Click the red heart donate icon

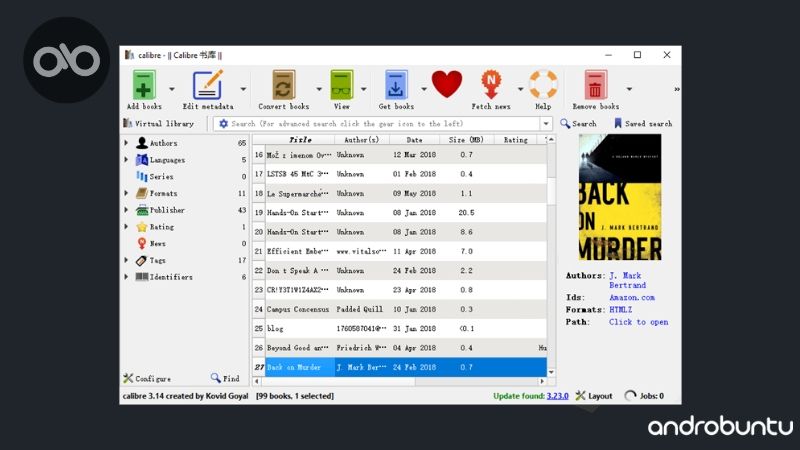point(447,84)
